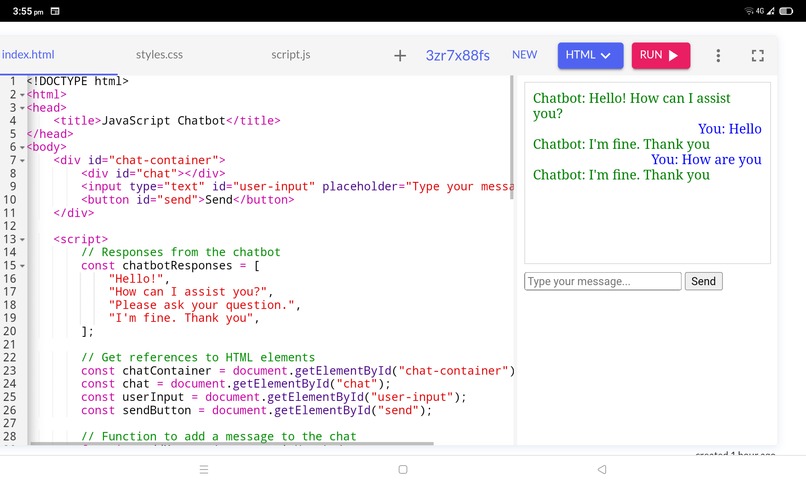The height and width of the screenshot is (484, 806).
Task: Click the 'const userInput' declaration line
Action: [x=273, y=397]
